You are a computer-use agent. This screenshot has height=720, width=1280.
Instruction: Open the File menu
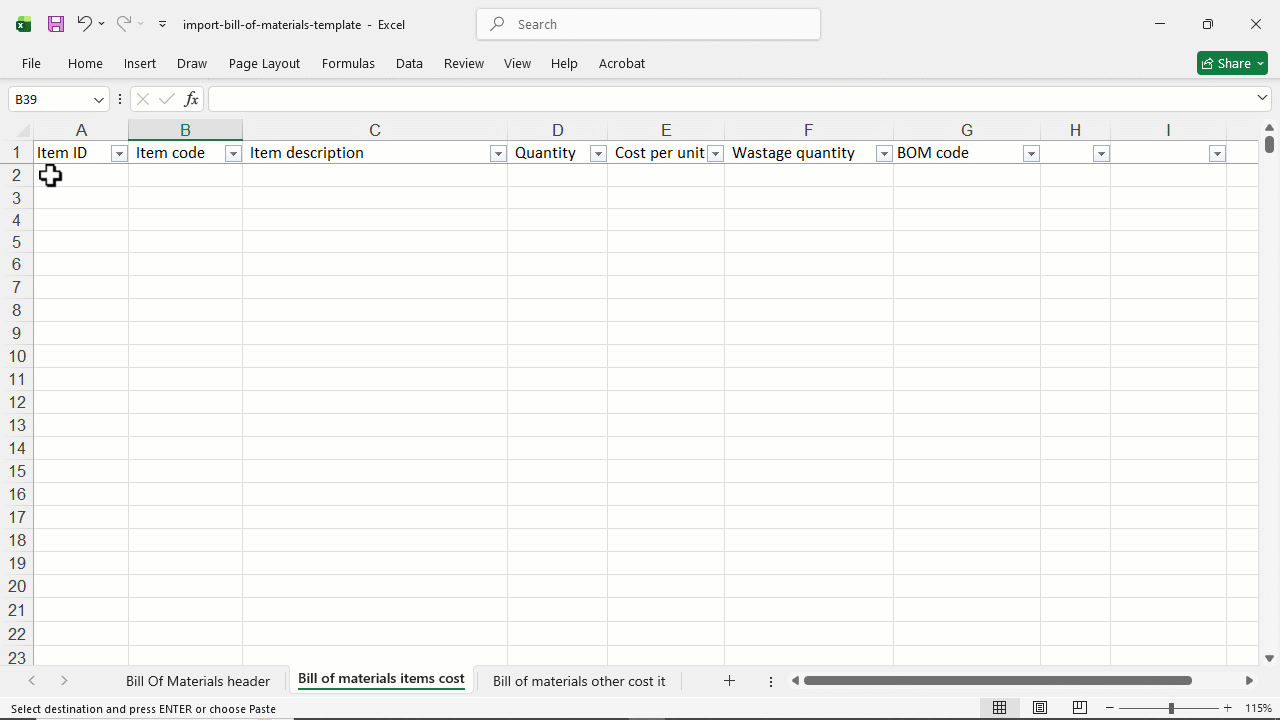click(31, 63)
